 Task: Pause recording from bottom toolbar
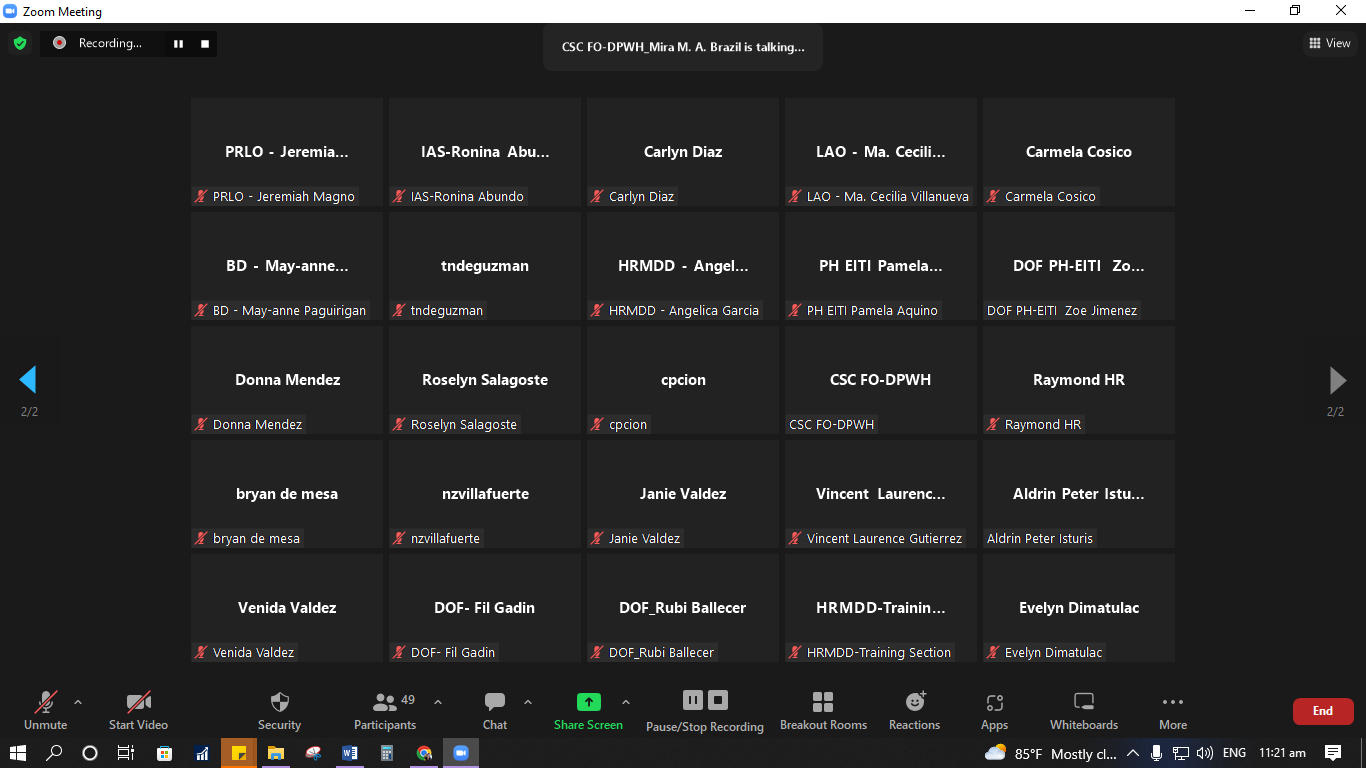click(693, 700)
